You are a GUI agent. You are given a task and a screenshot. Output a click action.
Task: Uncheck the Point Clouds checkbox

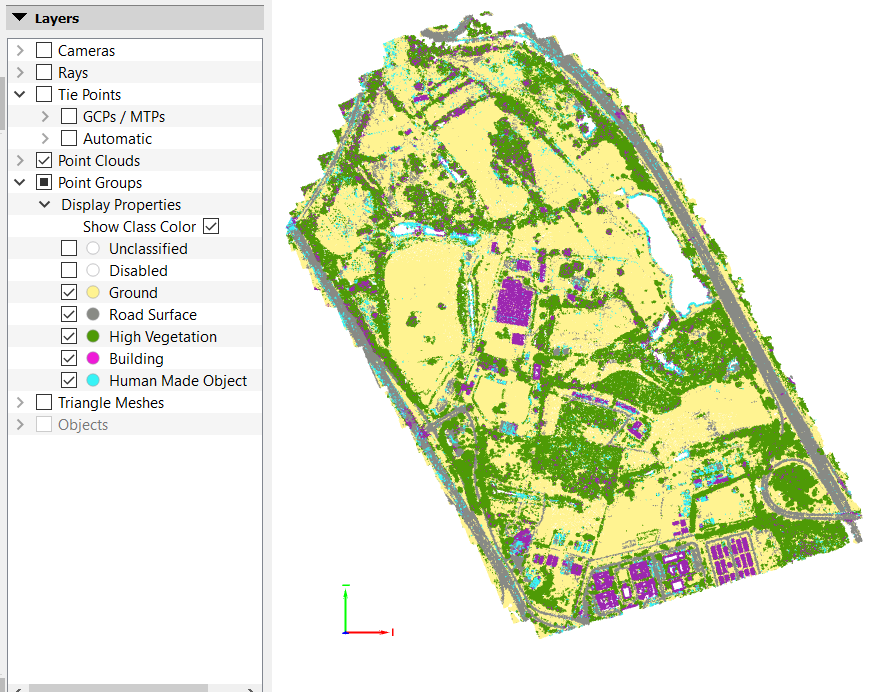(x=44, y=161)
